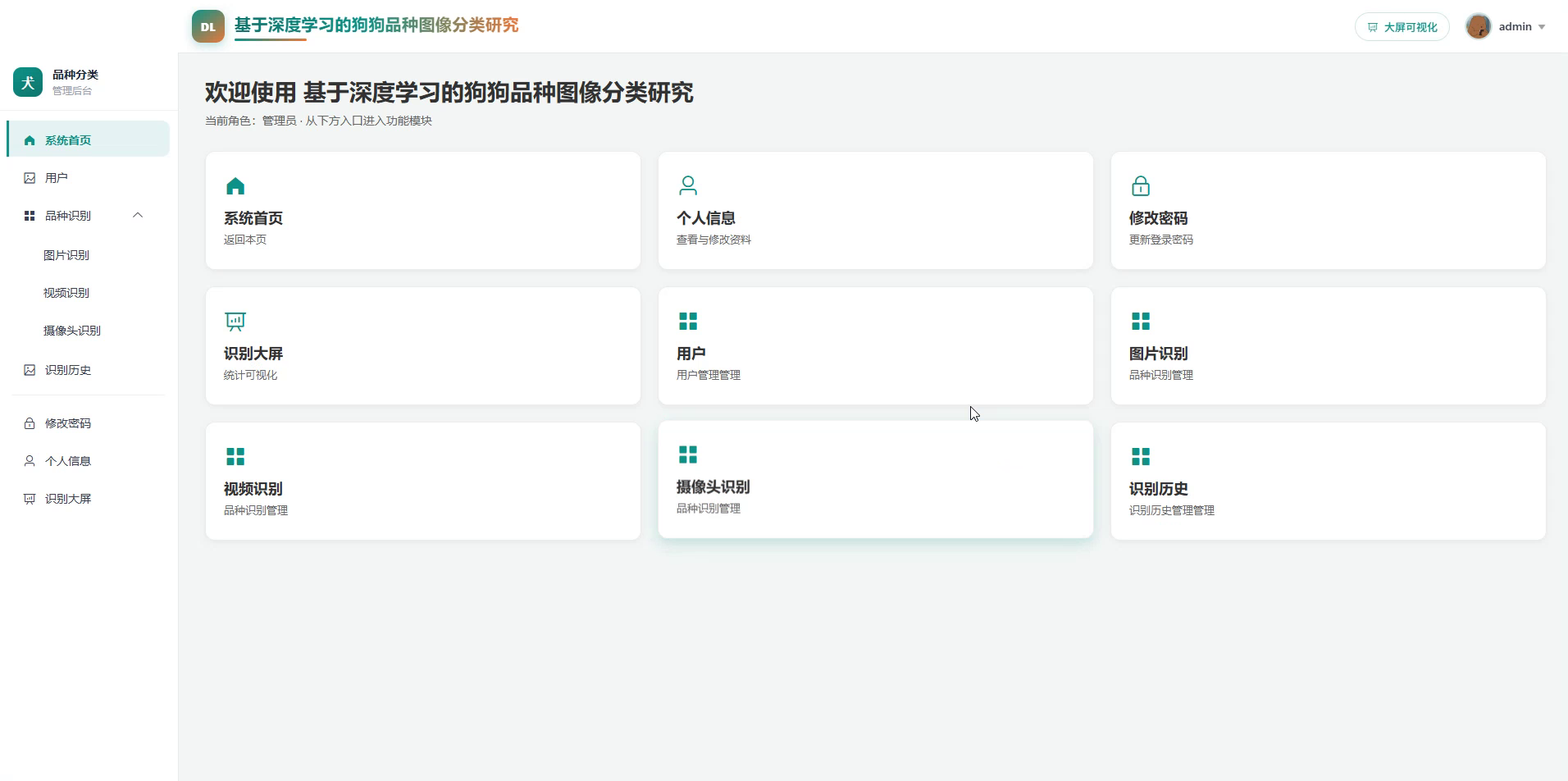Click the 识别大屏 card title
Image resolution: width=1568 pixels, height=781 pixels.
[x=253, y=354]
